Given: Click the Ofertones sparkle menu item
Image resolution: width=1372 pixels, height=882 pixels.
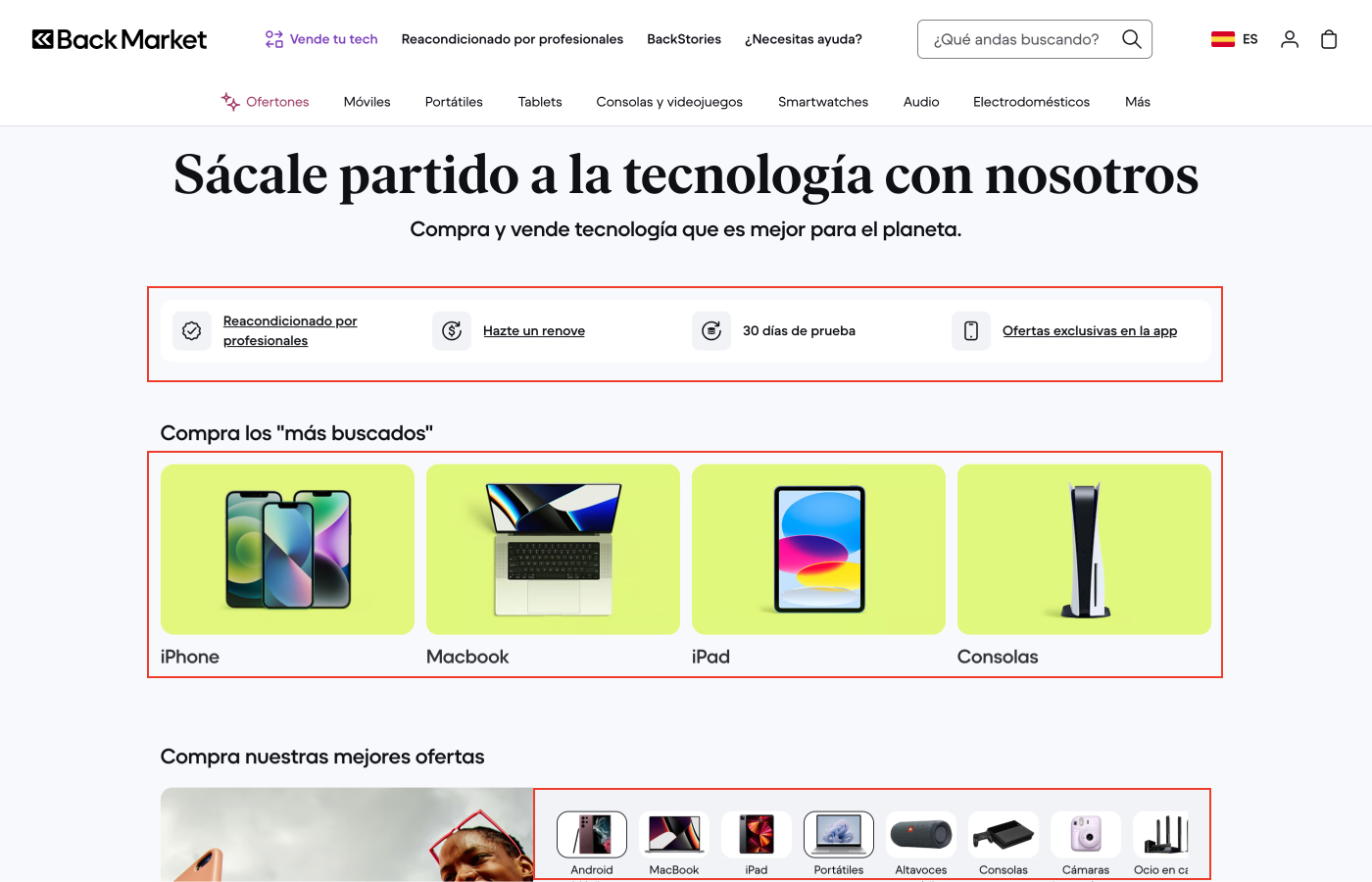Looking at the screenshot, I should (266, 102).
